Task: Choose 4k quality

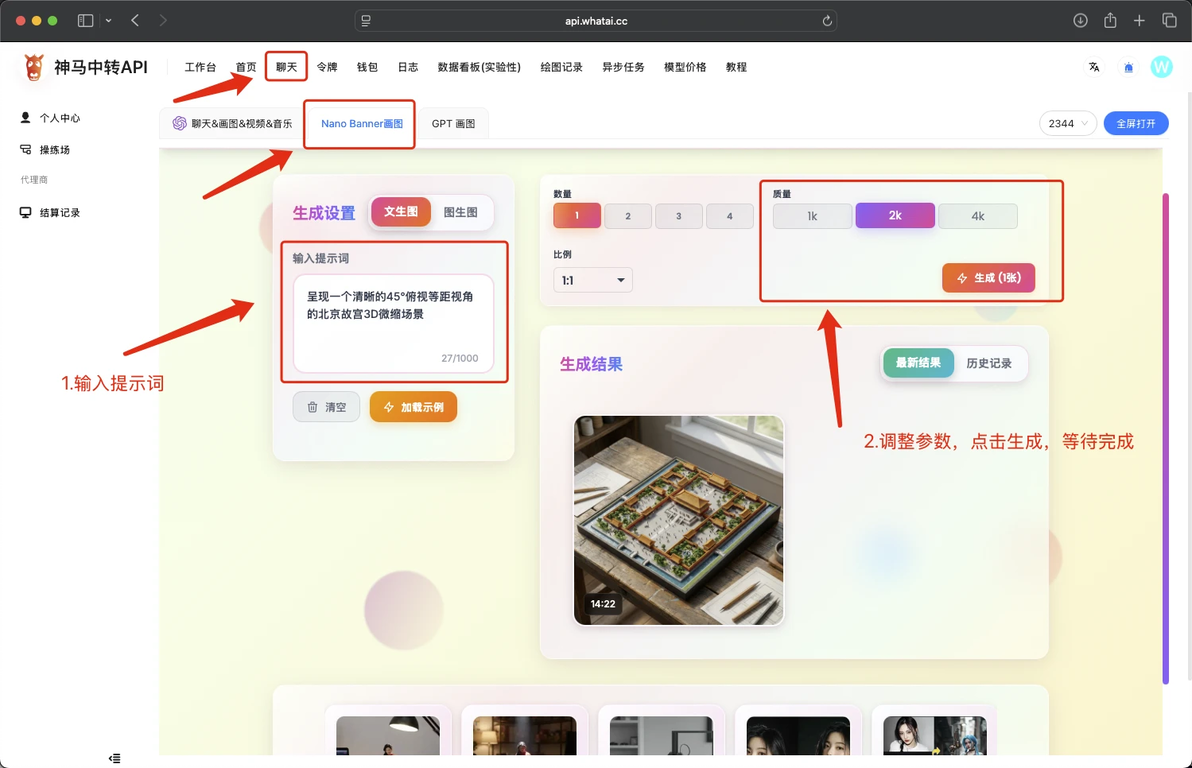Action: [x=978, y=216]
